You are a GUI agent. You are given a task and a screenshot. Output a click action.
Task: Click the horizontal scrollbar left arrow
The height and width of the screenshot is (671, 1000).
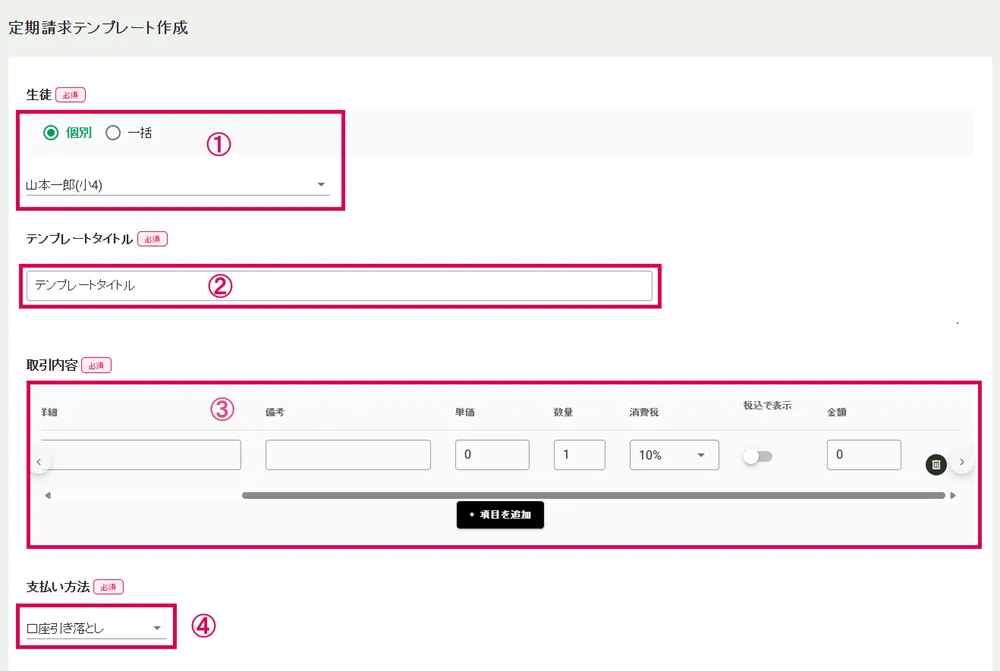[47, 495]
